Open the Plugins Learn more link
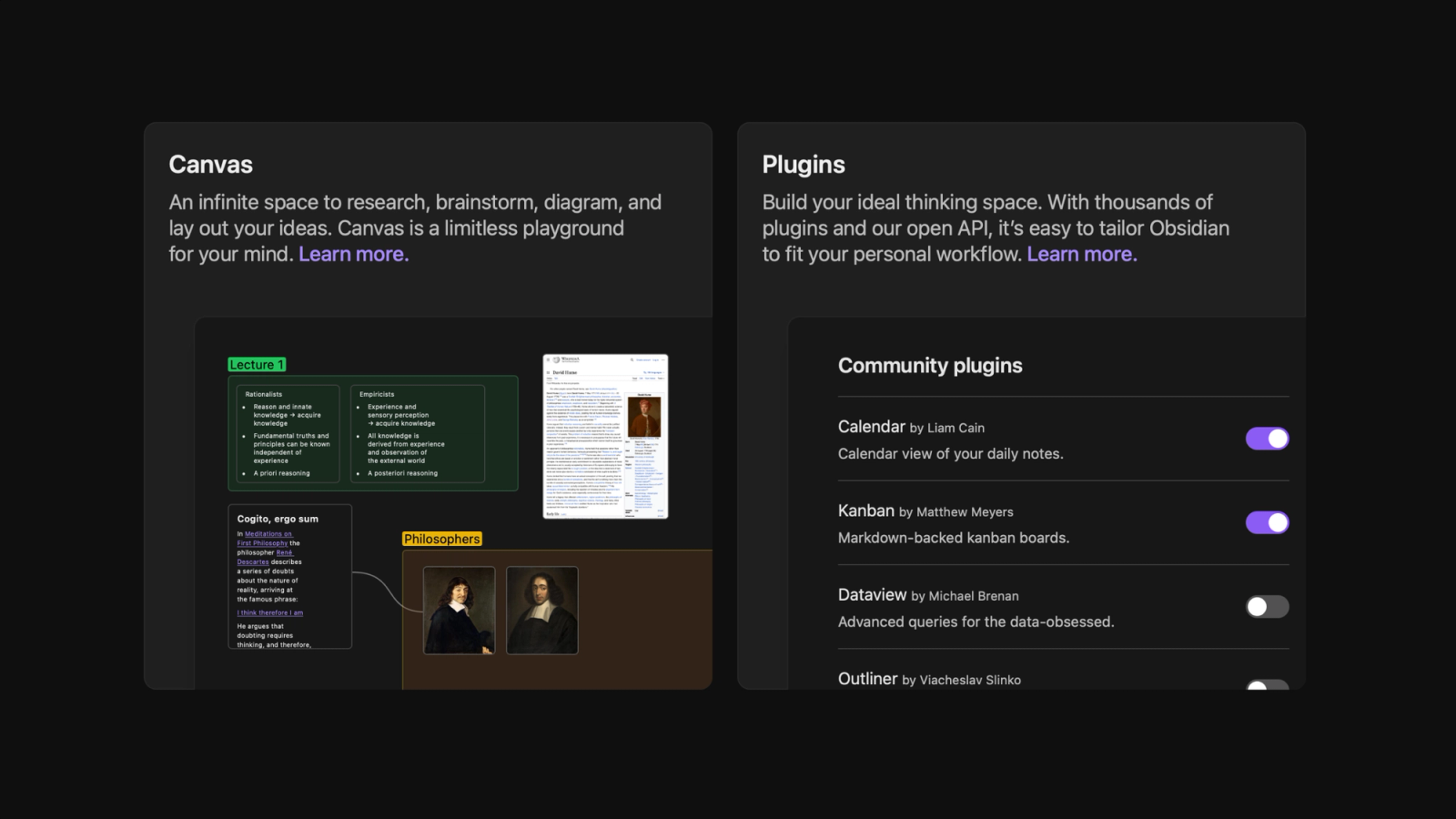Viewport: 1456px width, 819px height. [x=1082, y=254]
